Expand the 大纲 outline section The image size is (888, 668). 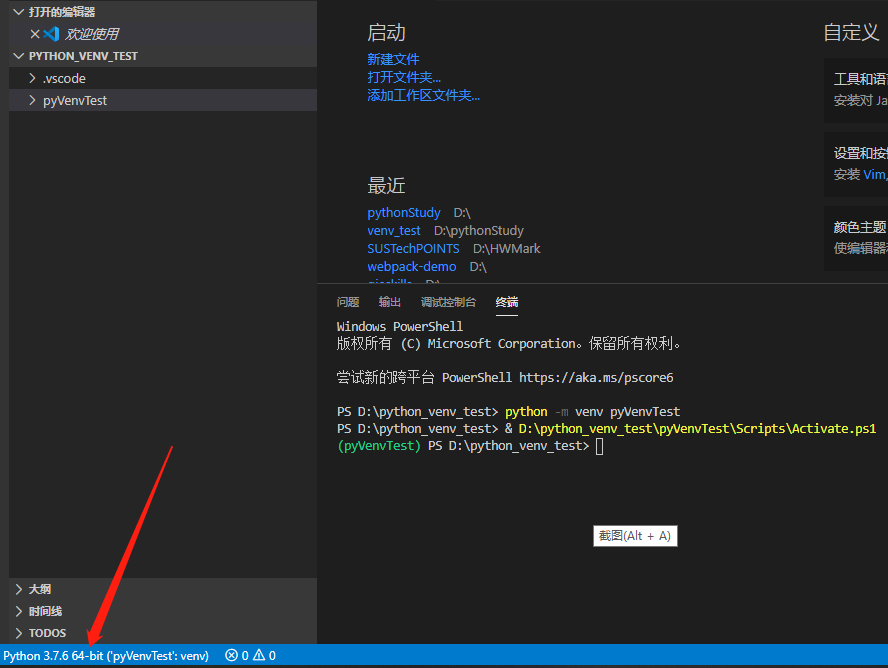click(19, 589)
